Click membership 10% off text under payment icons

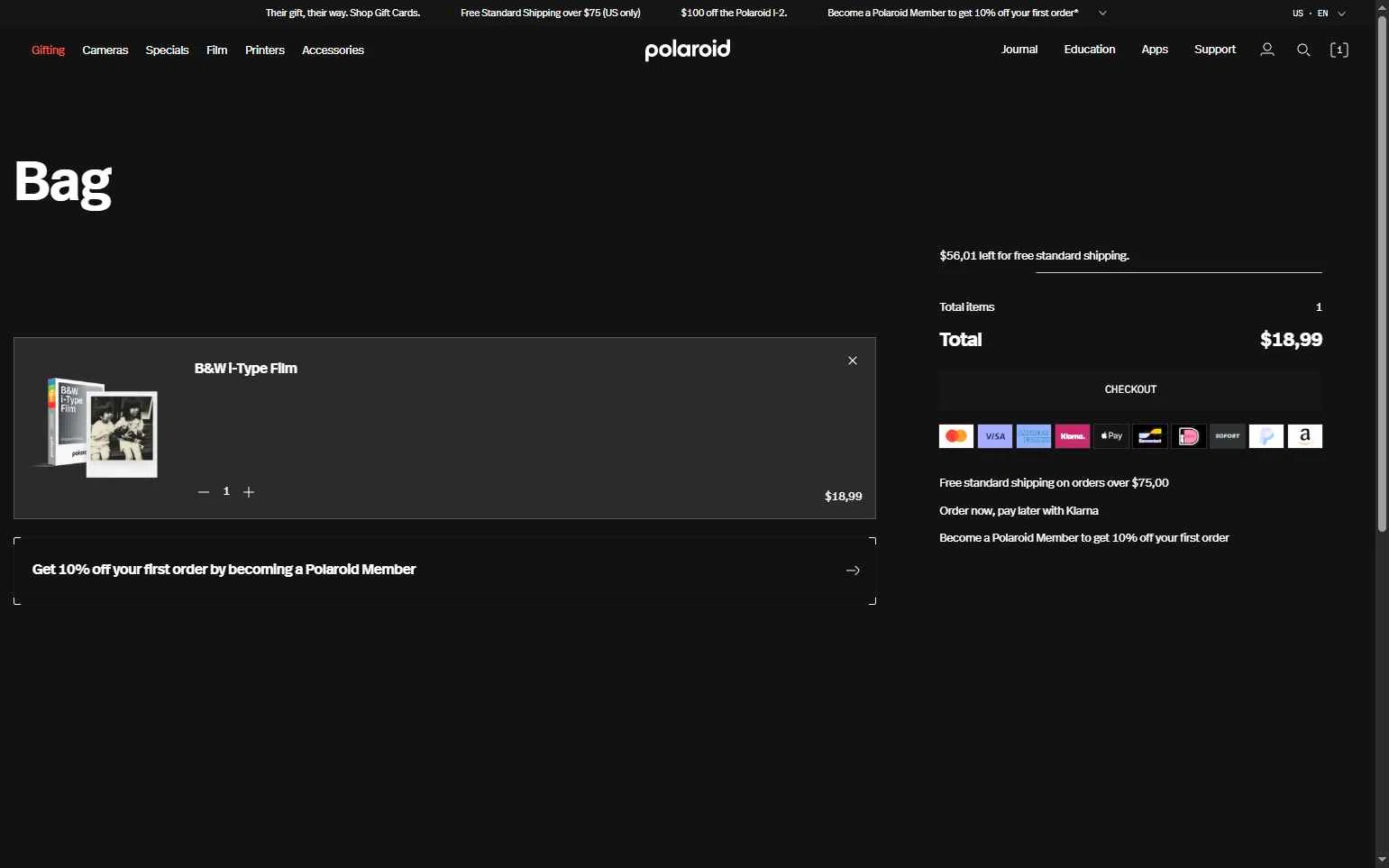(x=1084, y=538)
